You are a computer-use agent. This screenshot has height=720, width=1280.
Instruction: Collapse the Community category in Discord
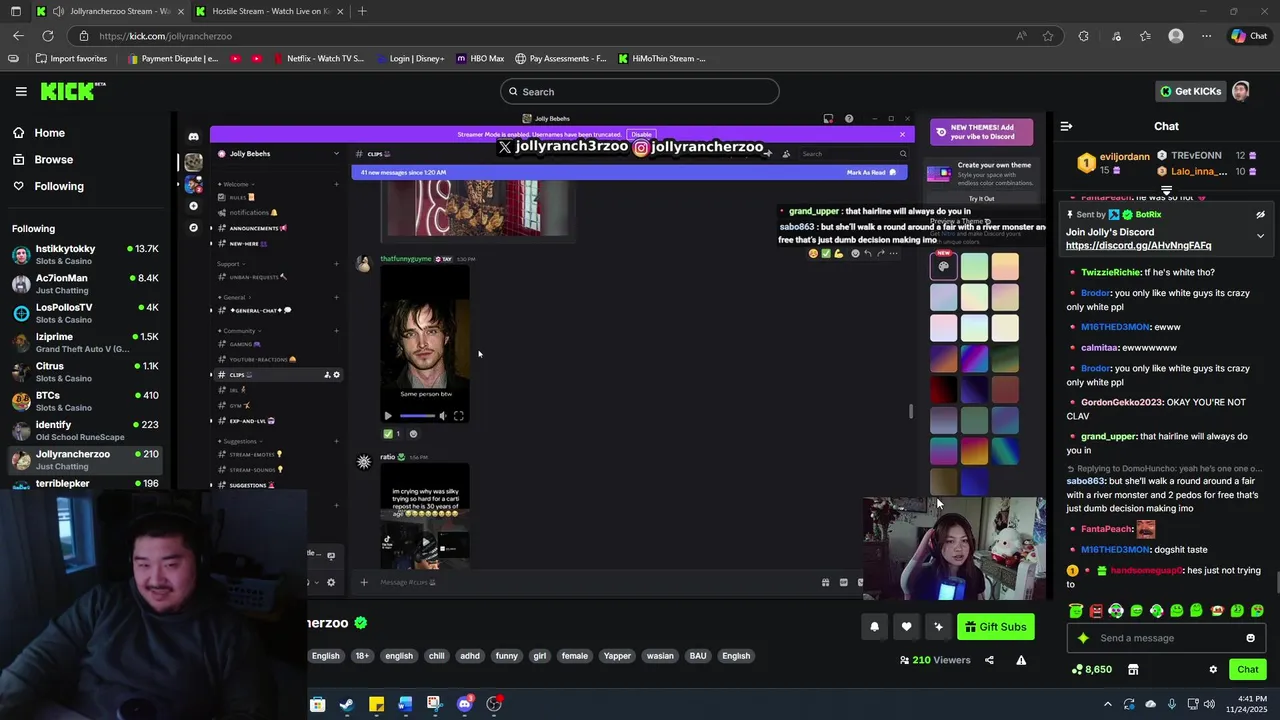click(239, 330)
